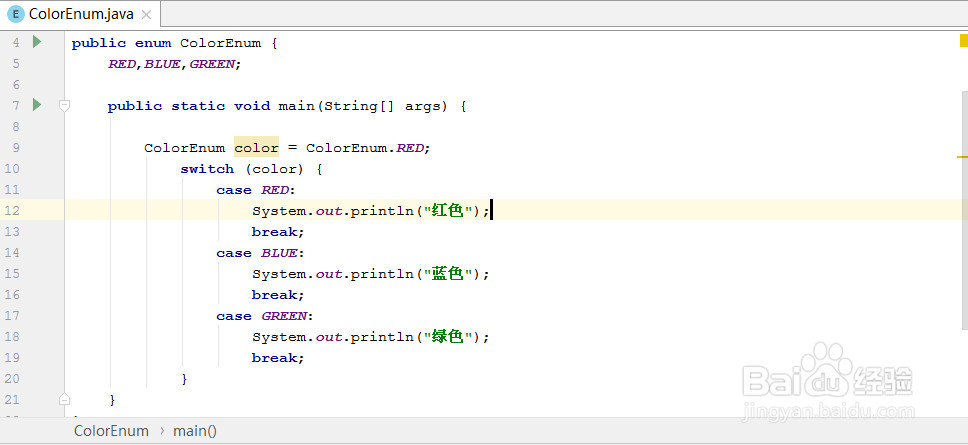Click line number 9 in the gutter
968x445 pixels.
(x=15, y=147)
